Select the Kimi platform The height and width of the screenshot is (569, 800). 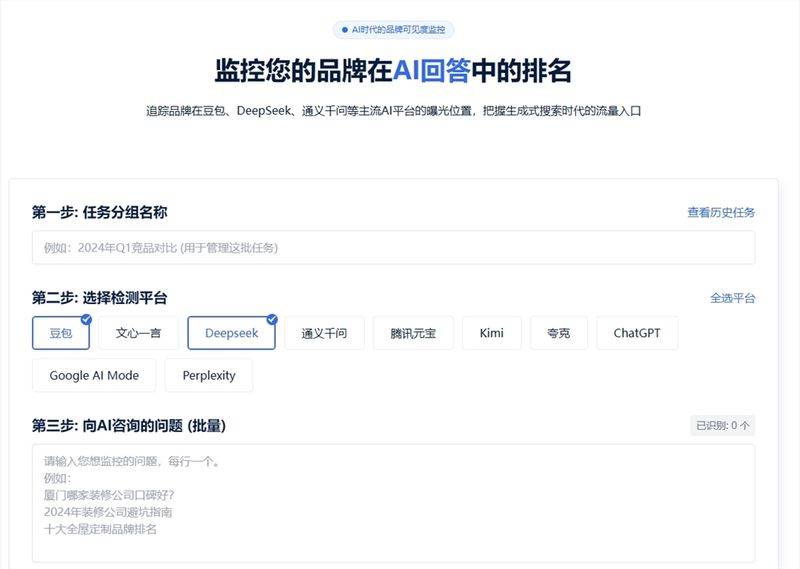(x=492, y=333)
